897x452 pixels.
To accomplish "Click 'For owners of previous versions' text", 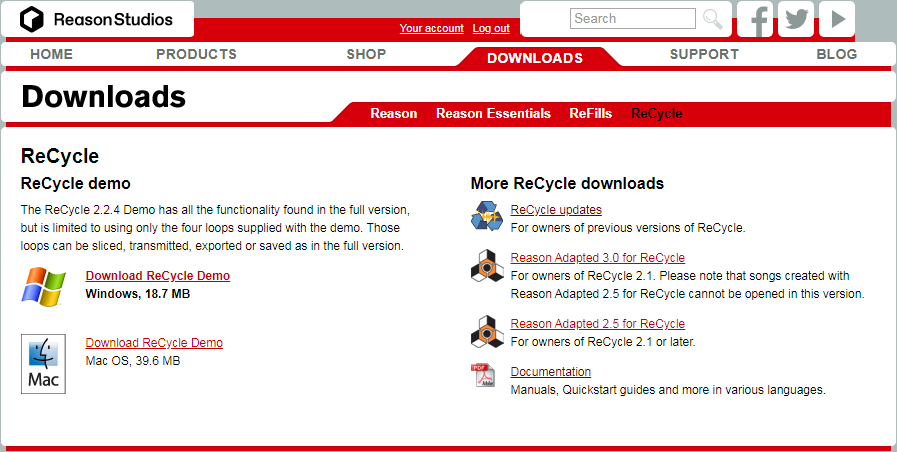I will [x=628, y=228].
